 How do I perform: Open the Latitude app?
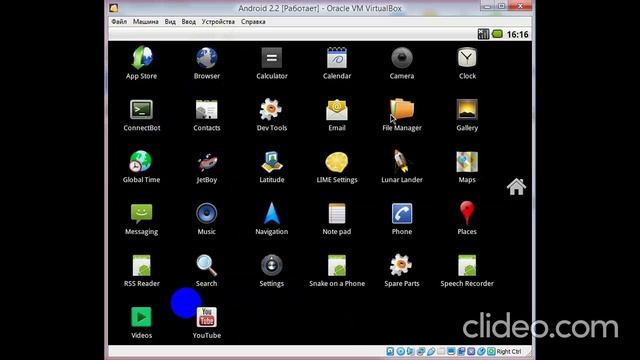(272, 167)
